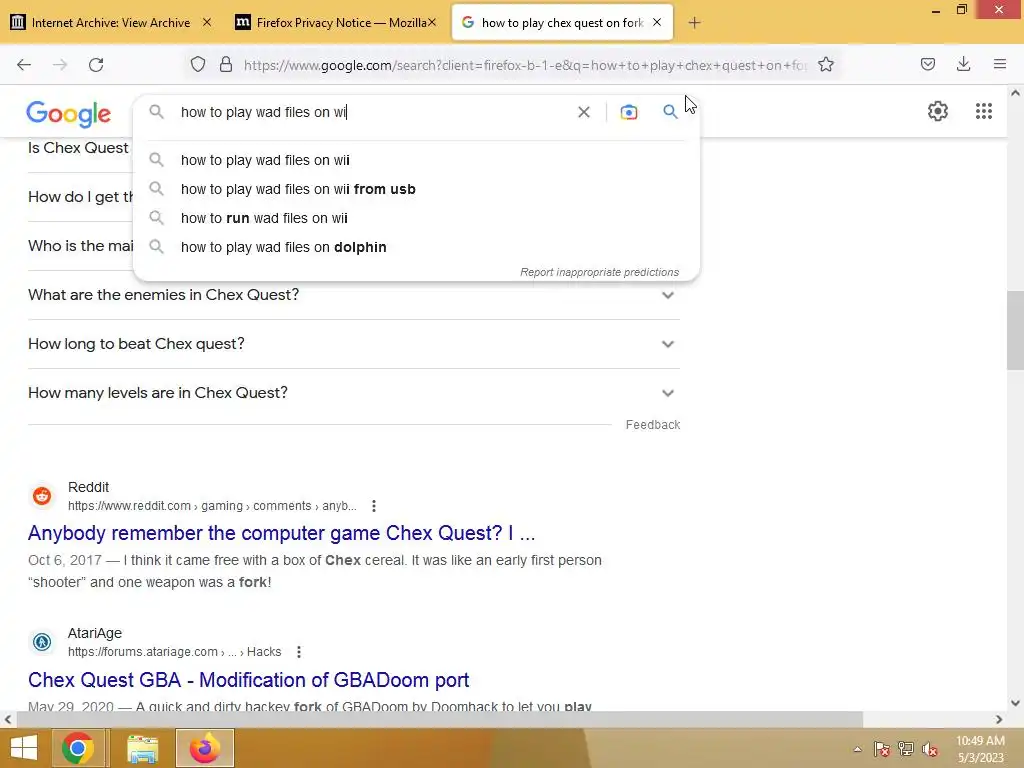The width and height of the screenshot is (1024, 768).
Task: Click the scroll-down arrow of the vertical scrollbar
Action: [1015, 703]
